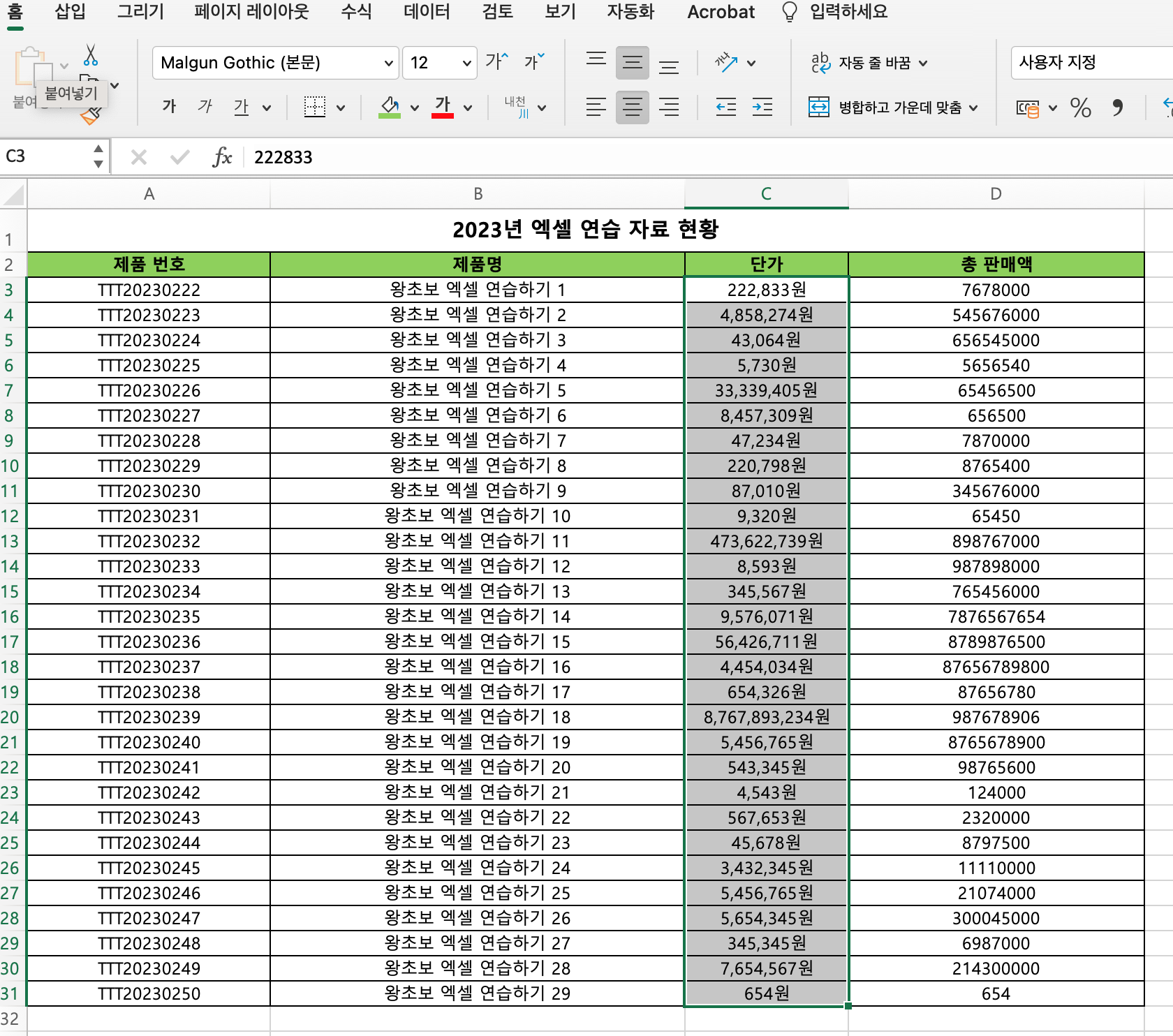Screen dimensions: 1173x1036
Task: Open the 보기 tab
Action: tap(561, 12)
